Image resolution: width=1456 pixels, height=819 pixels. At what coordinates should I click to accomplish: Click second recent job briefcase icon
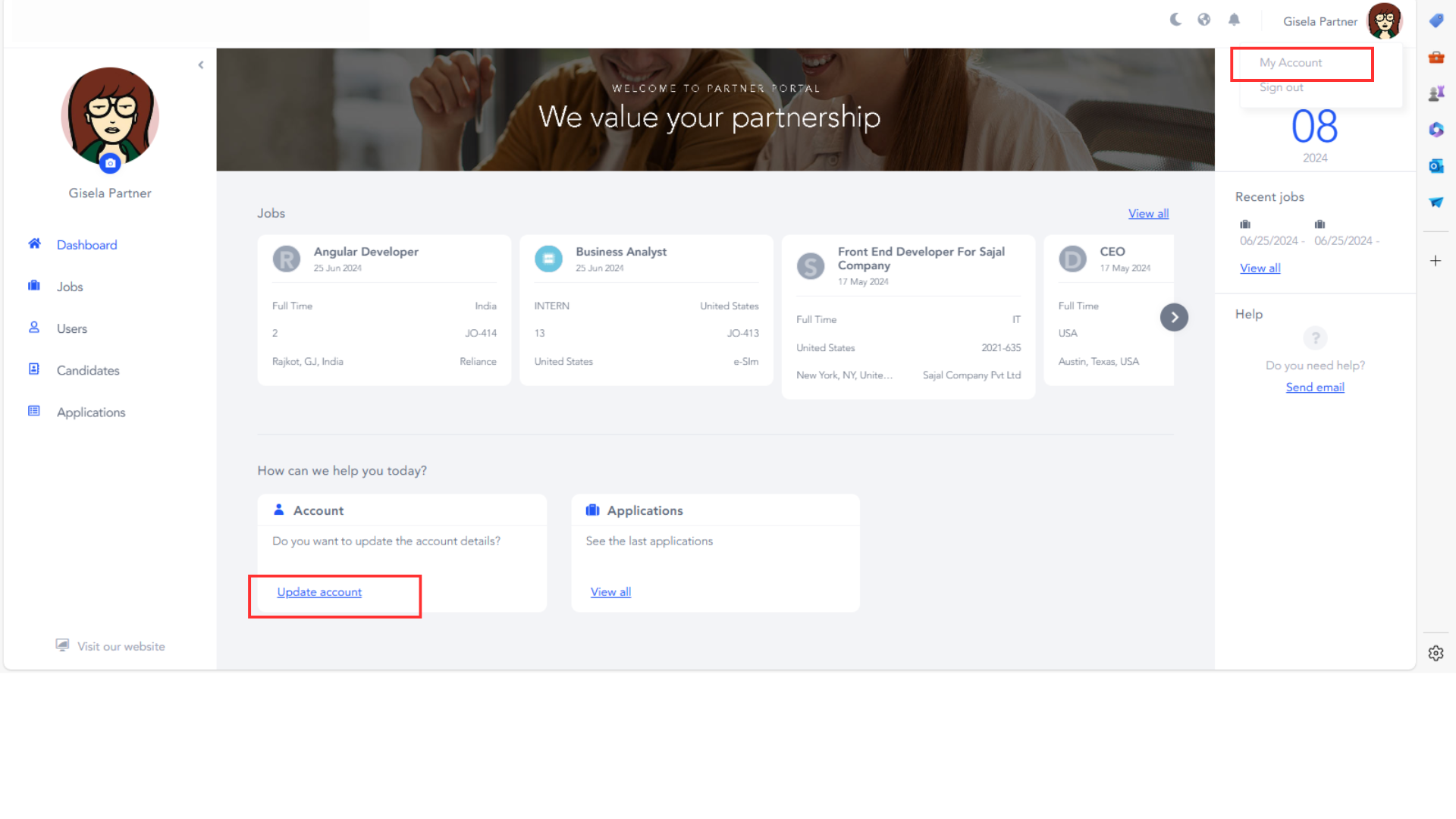(x=1320, y=224)
